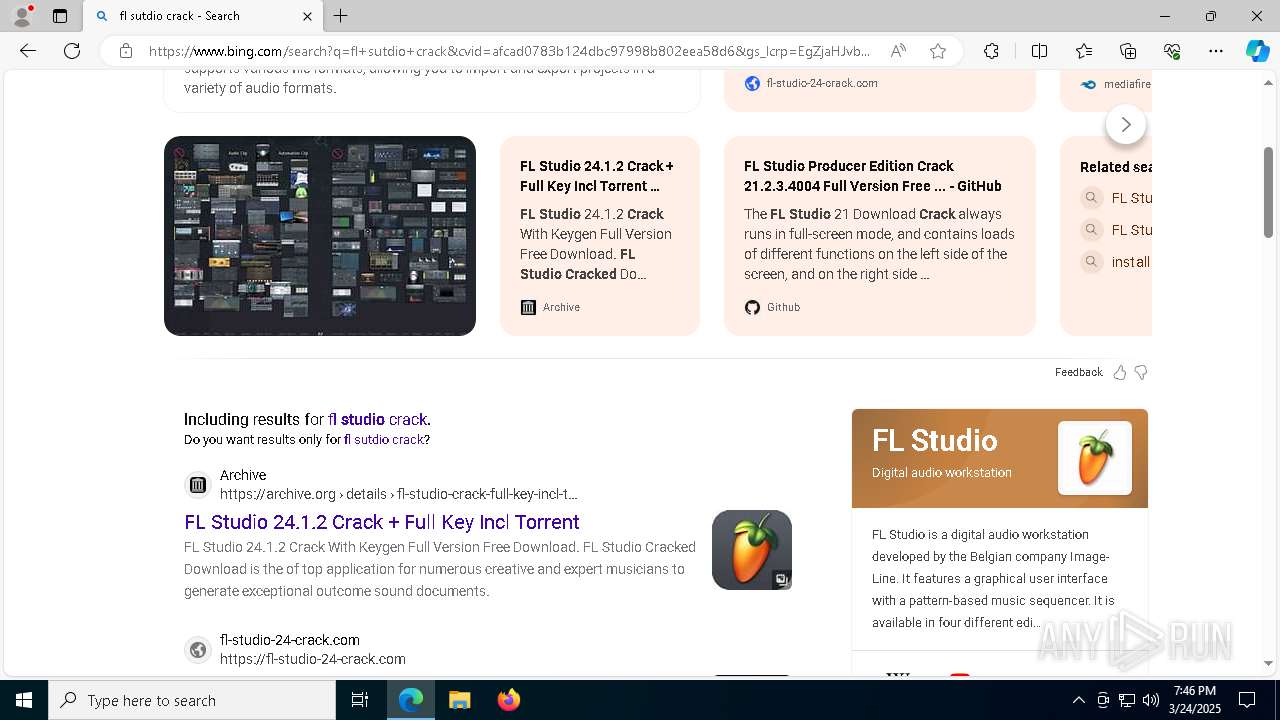This screenshot has height=720, width=1280.
Task: Give thumbs up feedback
Action: click(x=1120, y=372)
